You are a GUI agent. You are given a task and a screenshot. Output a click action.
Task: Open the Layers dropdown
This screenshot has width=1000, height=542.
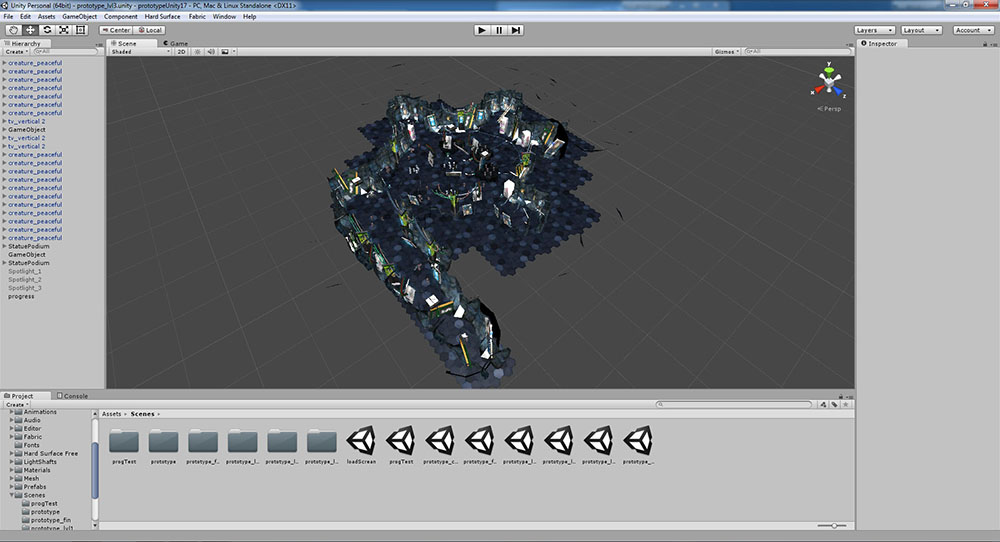point(873,30)
